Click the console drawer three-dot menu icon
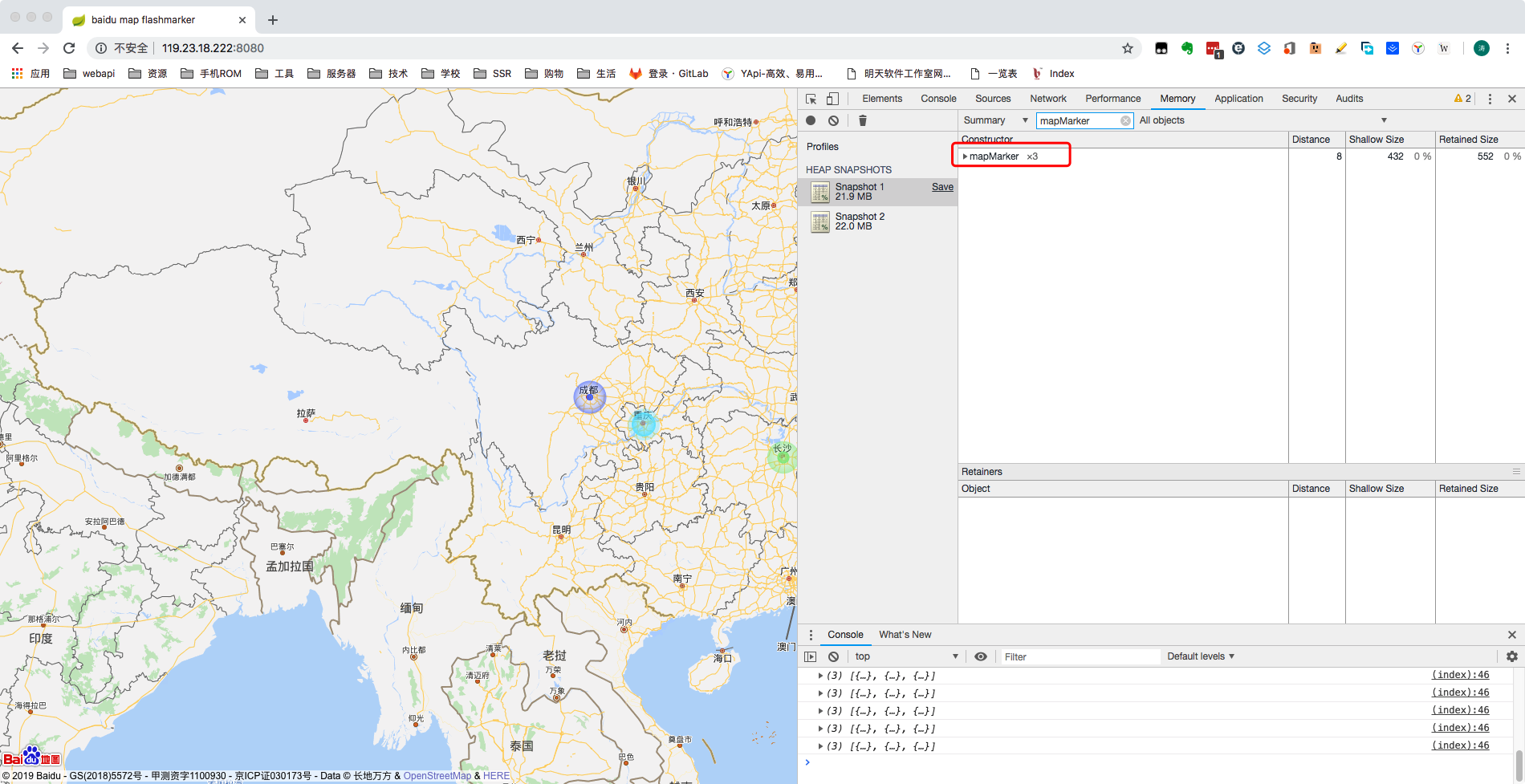Image resolution: width=1525 pixels, height=784 pixels. click(x=811, y=635)
